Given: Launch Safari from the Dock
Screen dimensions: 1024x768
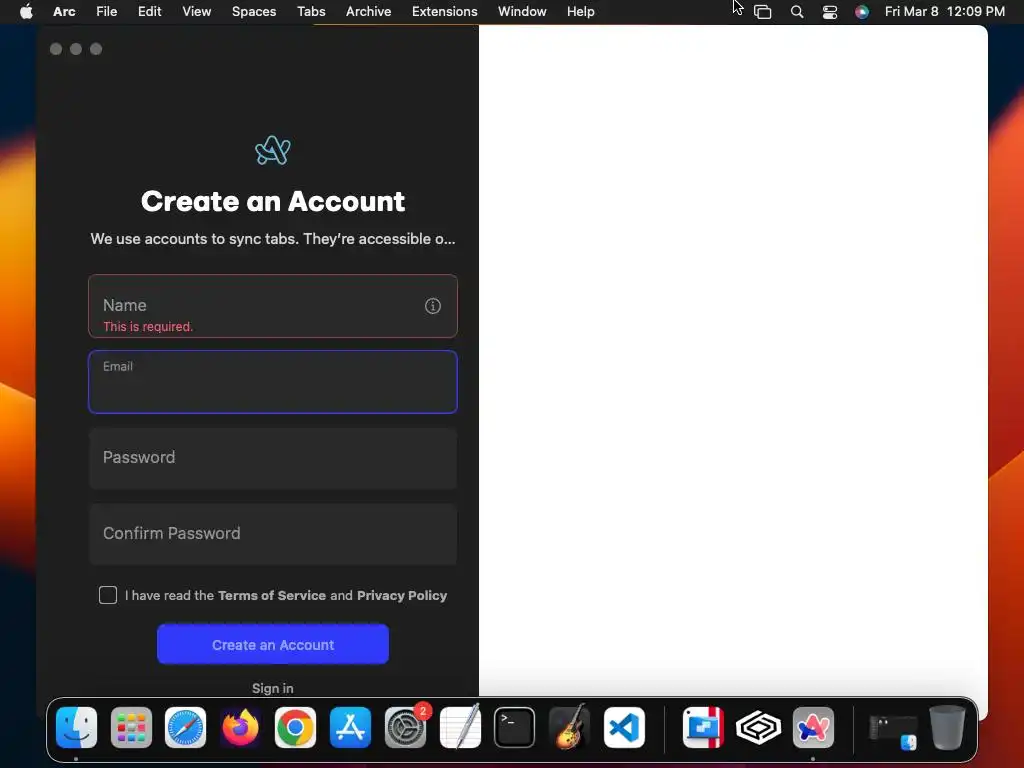Looking at the screenshot, I should point(185,728).
